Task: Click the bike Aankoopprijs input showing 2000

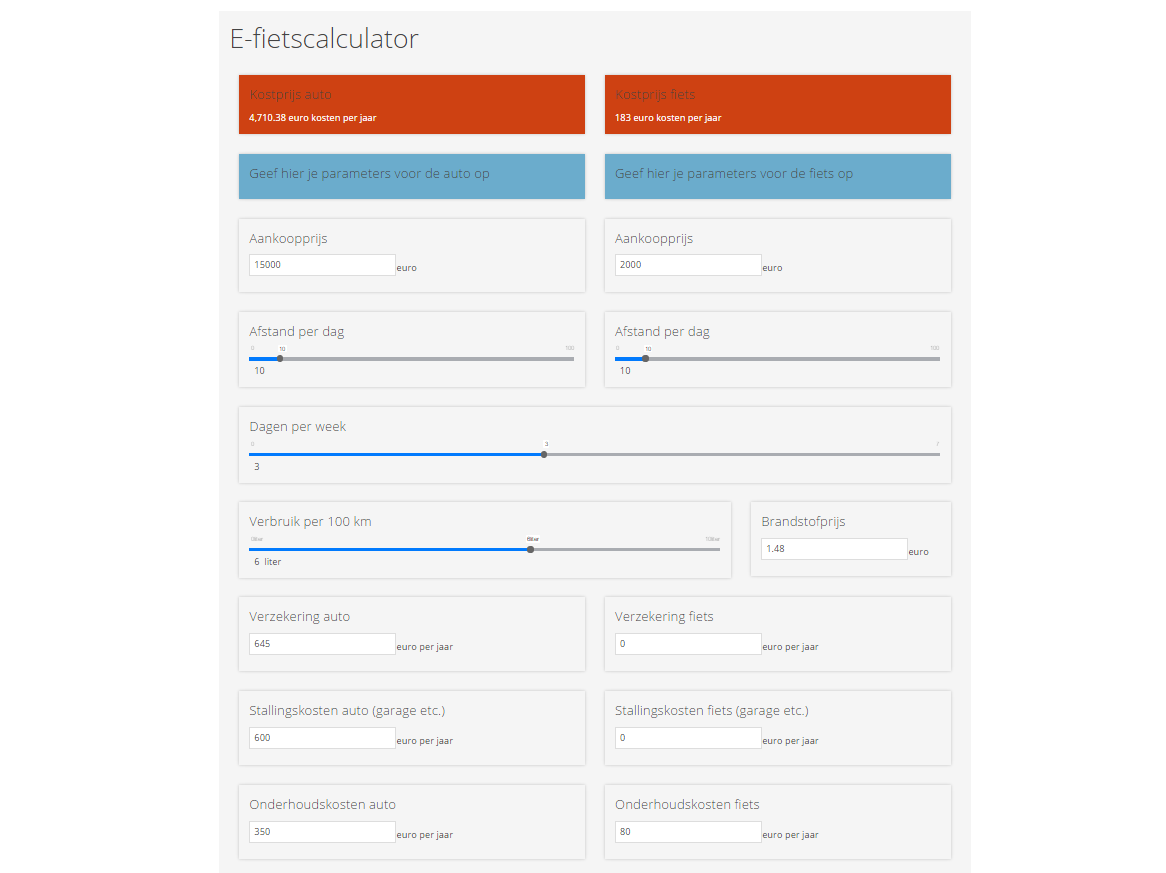Action: tap(688, 265)
